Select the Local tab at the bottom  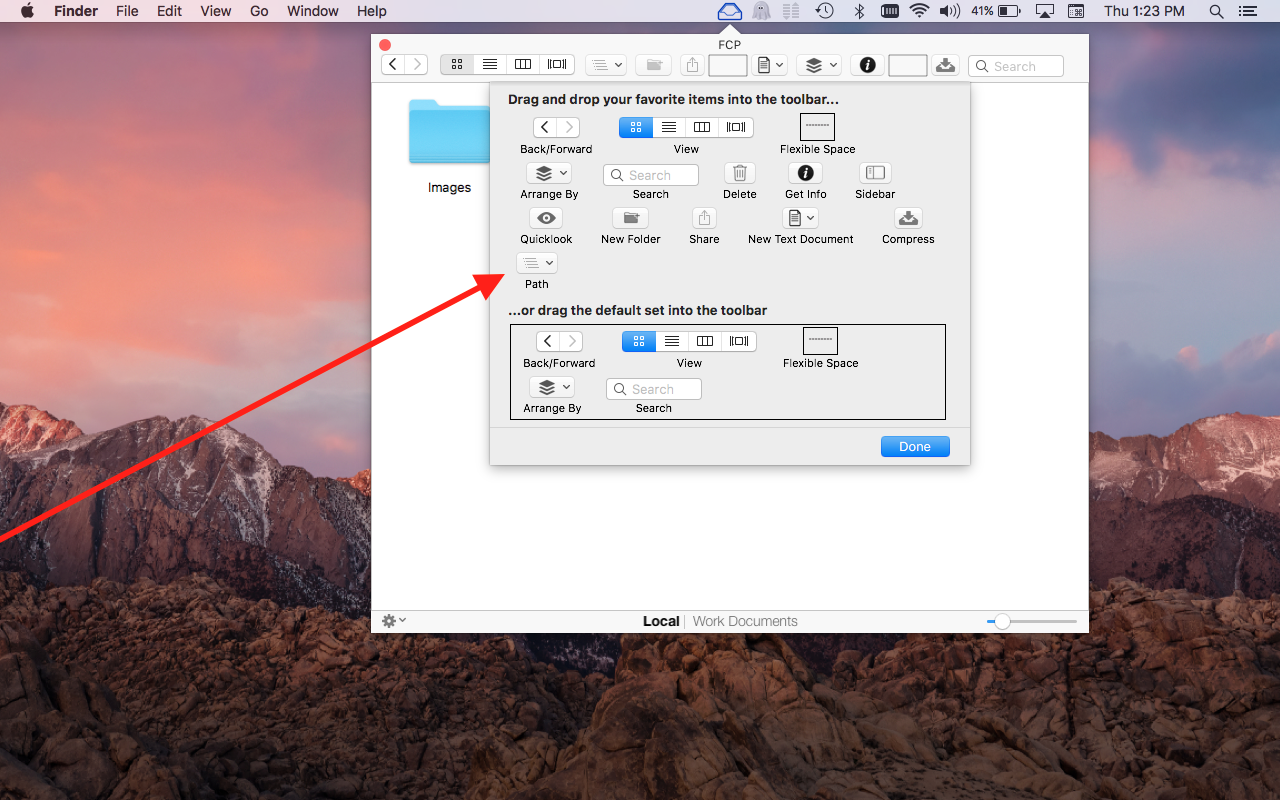(x=661, y=621)
